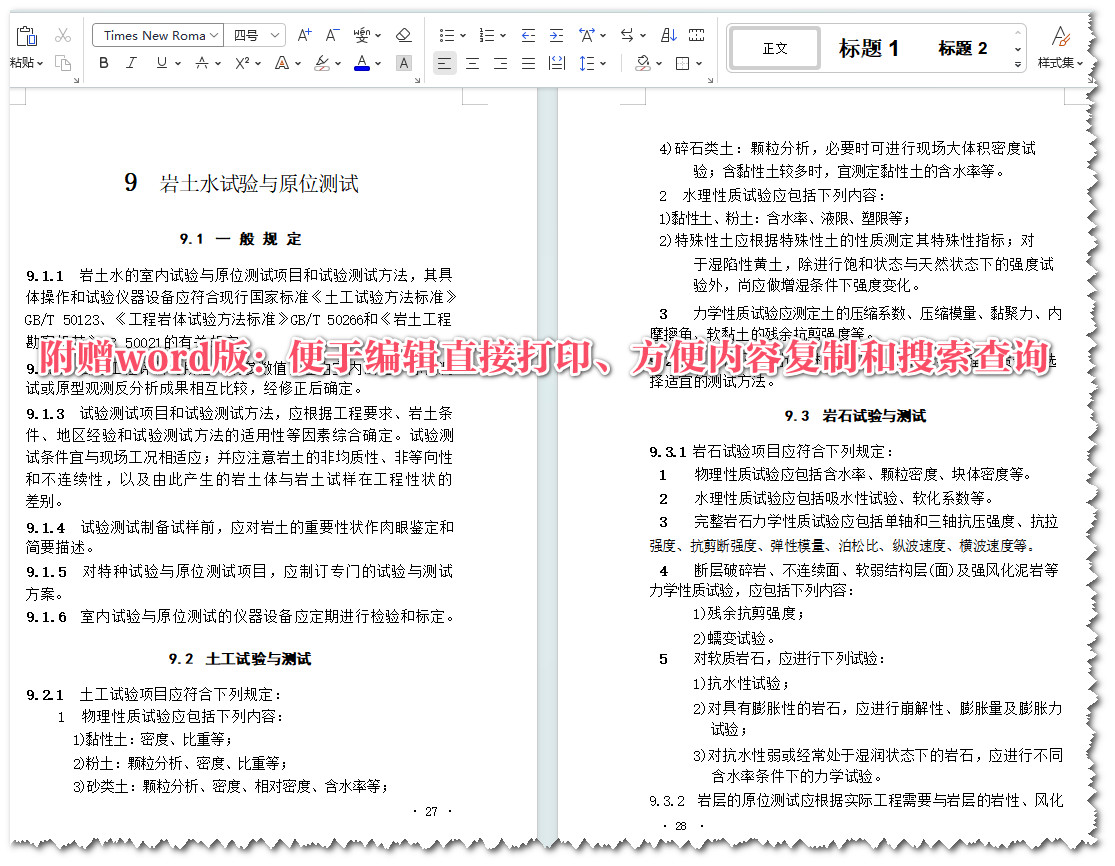Toggle the bulleted list formatting

tap(446, 35)
